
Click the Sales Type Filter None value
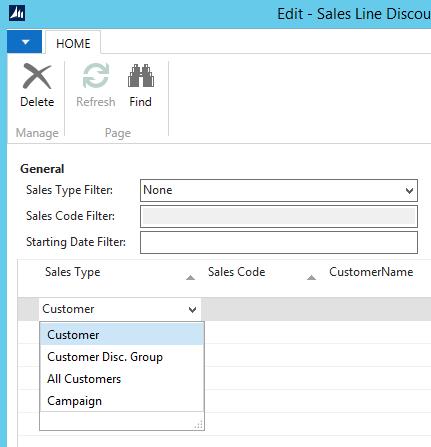158,190
